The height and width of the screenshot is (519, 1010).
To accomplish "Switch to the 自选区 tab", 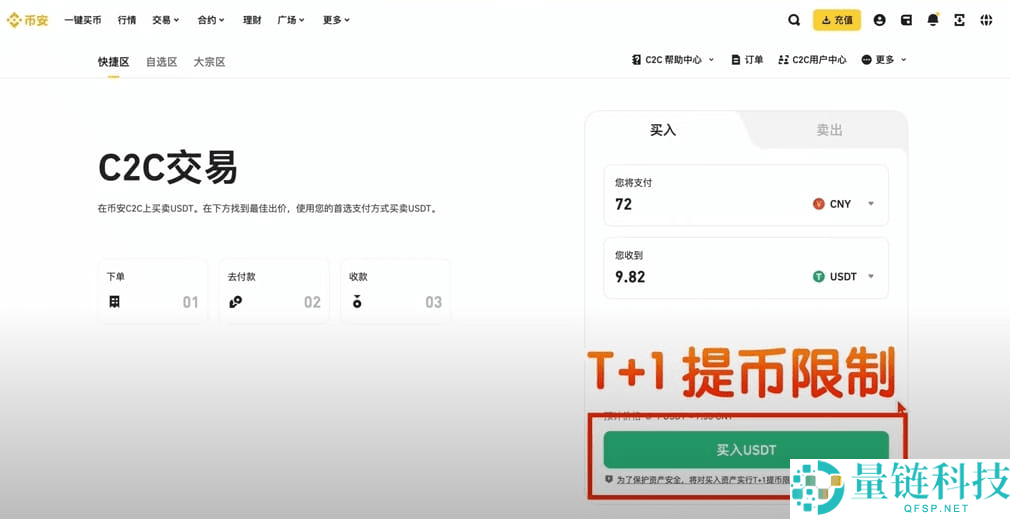I will pos(161,62).
